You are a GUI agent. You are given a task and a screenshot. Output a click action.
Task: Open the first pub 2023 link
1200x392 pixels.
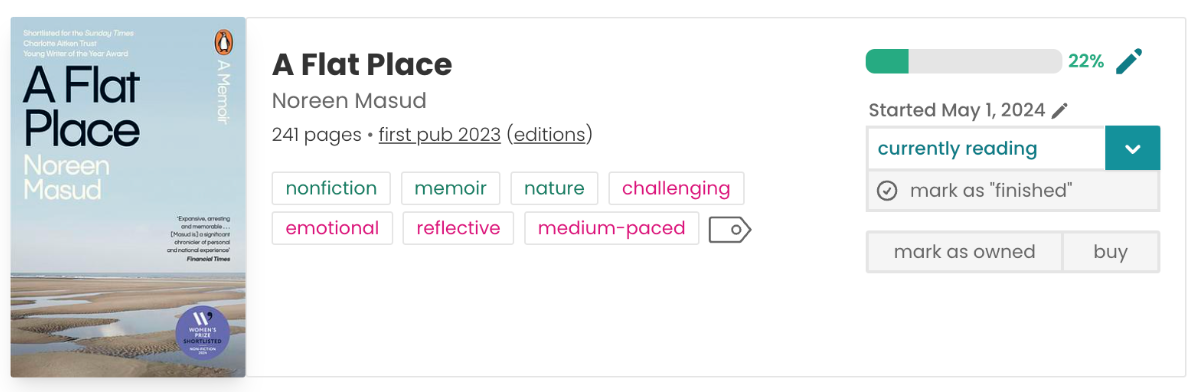439,135
